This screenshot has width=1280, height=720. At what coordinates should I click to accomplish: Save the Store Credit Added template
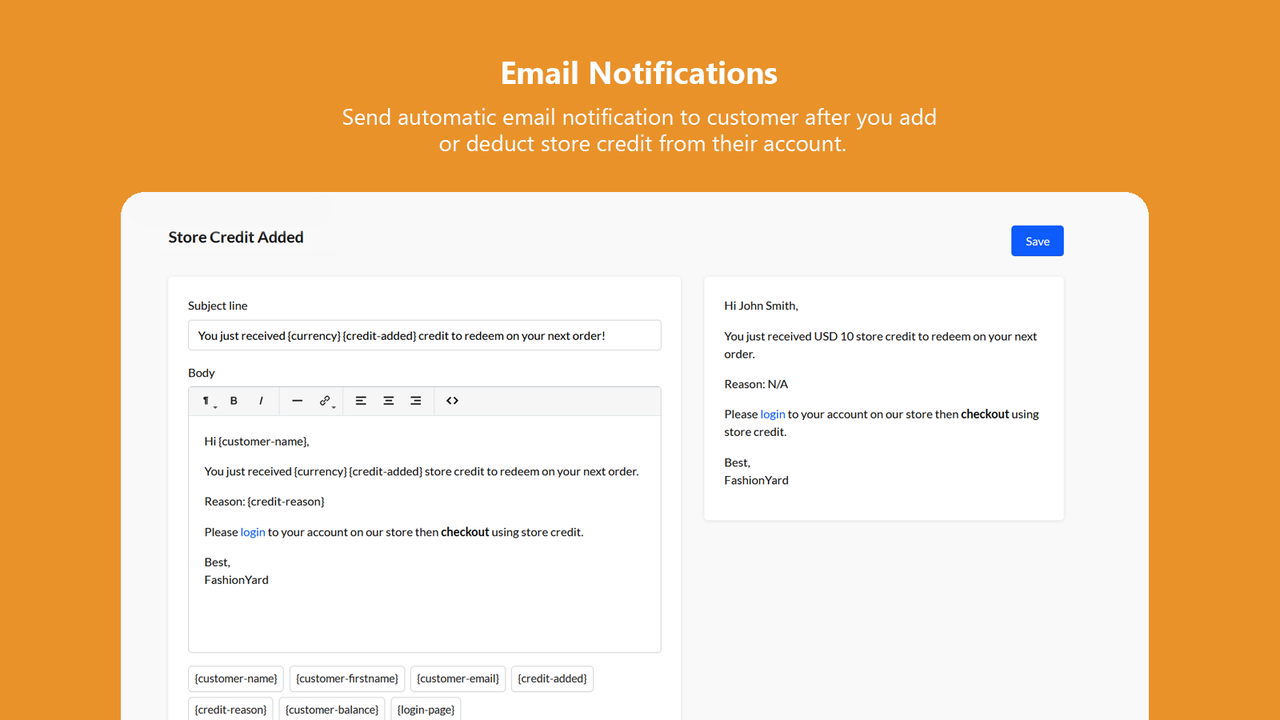[1037, 240]
